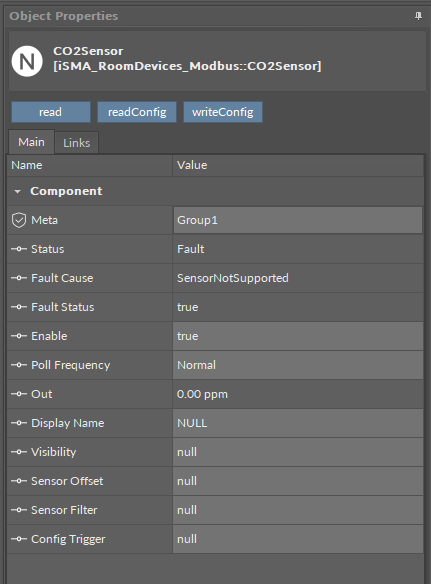
Task: Toggle the Enable value field set to true
Action: click(298, 336)
